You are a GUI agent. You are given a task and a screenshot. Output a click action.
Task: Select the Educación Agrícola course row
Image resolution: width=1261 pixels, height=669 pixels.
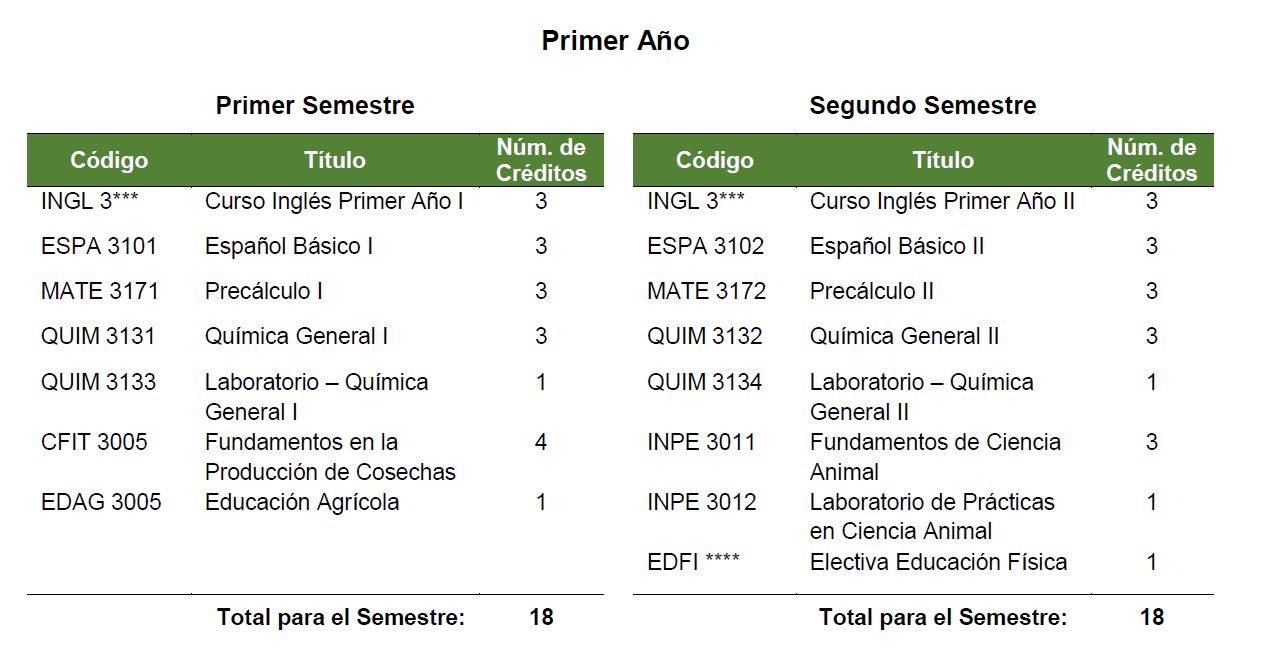pos(315,502)
